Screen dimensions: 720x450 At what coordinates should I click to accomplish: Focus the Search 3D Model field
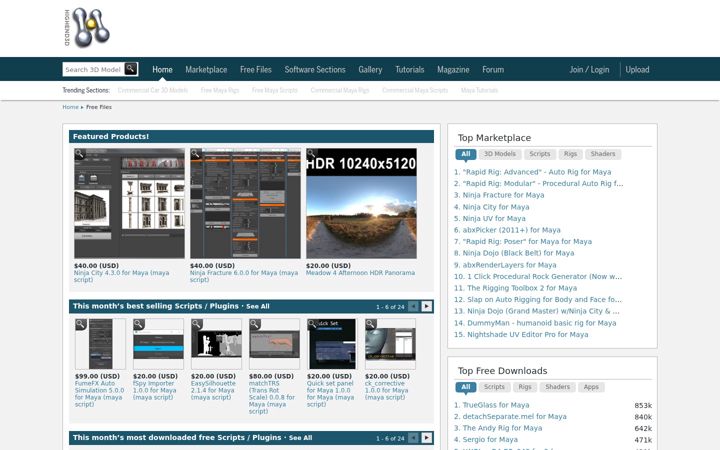[x=94, y=69]
